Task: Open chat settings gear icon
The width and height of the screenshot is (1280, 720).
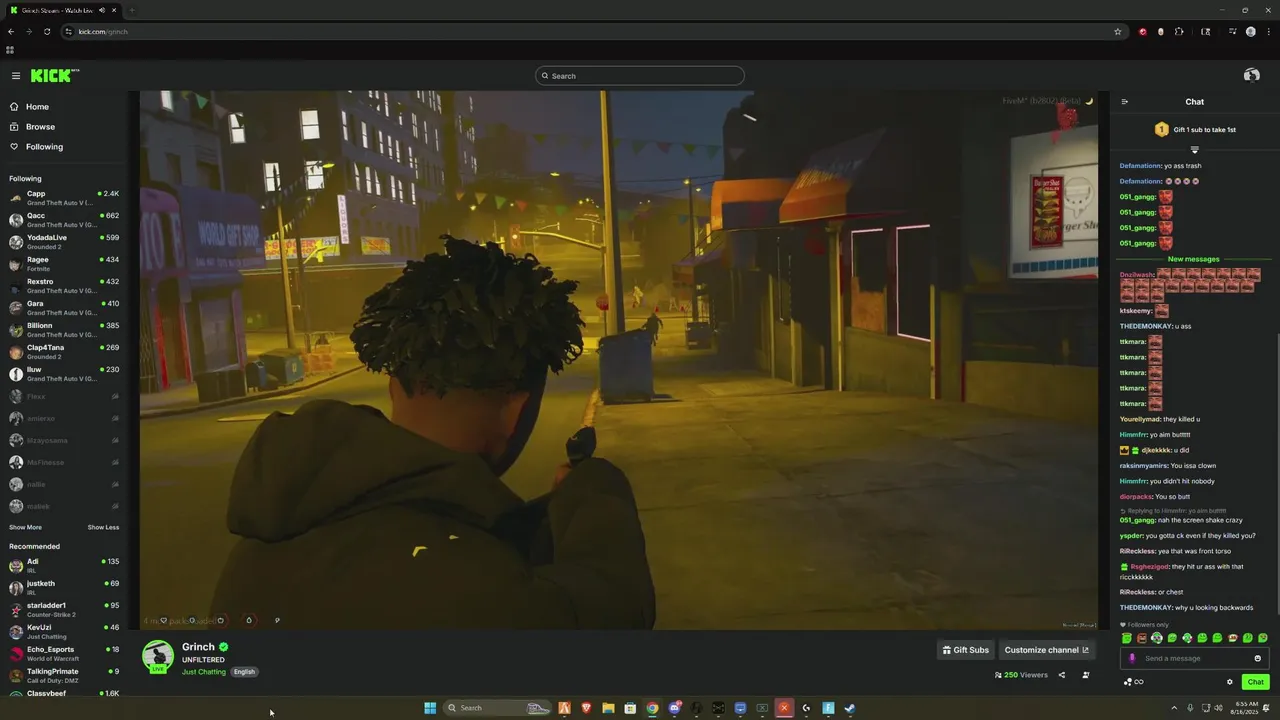Action: (1230, 682)
